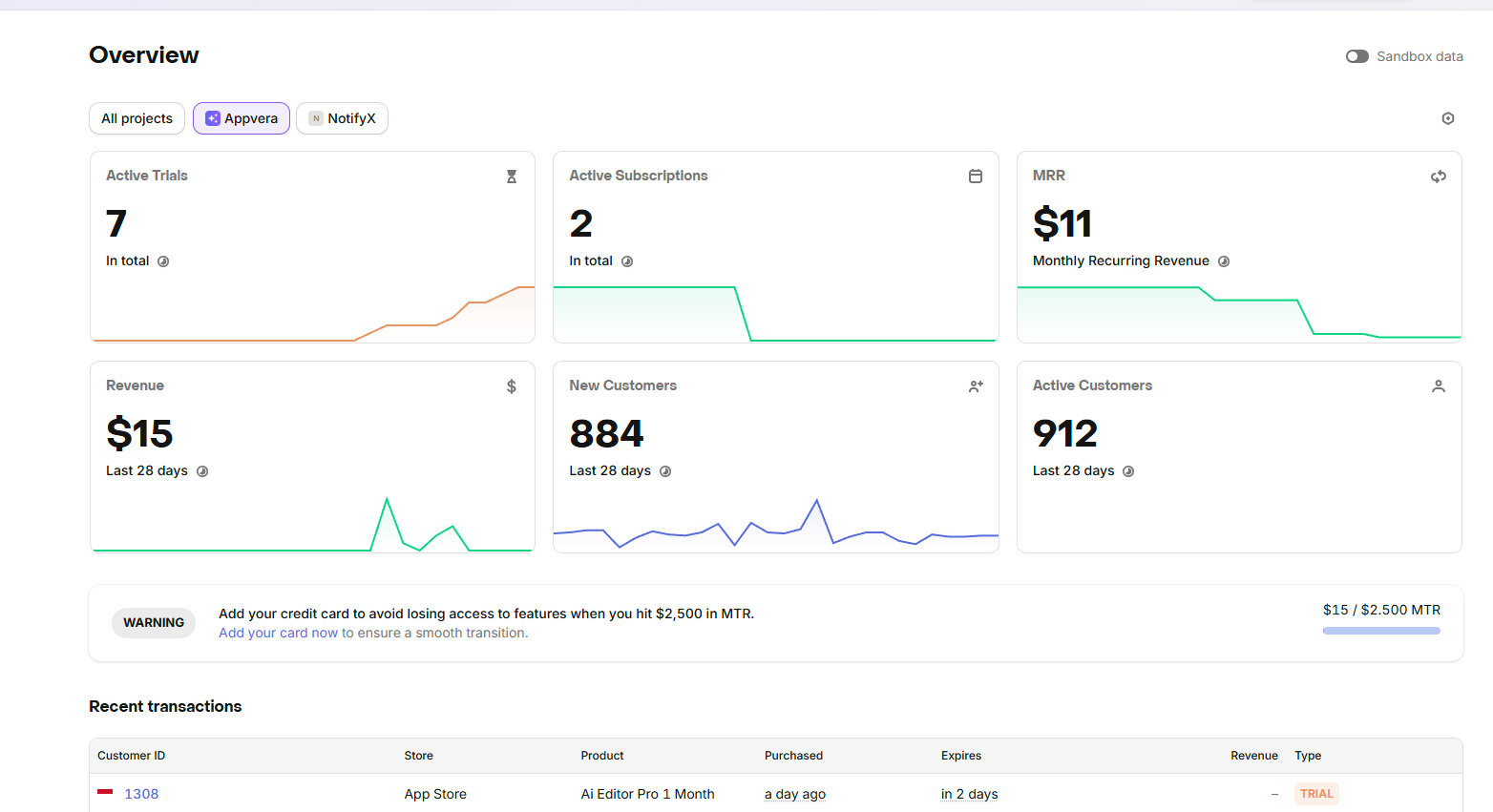Switch to the NotifyX project
The height and width of the screenshot is (812, 1493).
coord(342,118)
